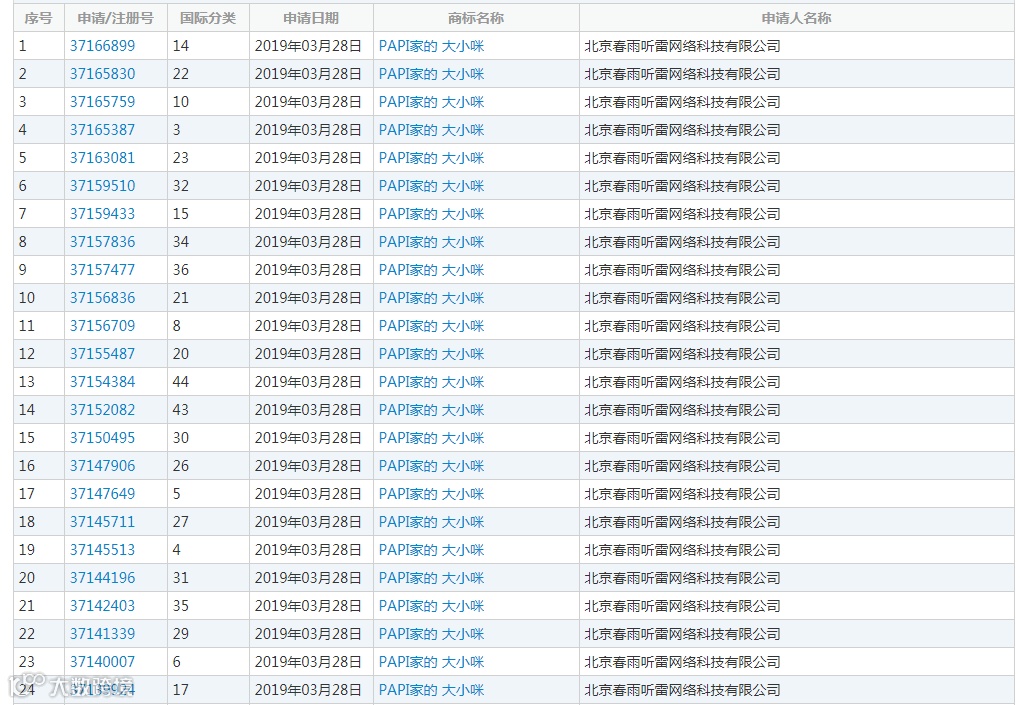Screen dimensions: 1020x705
Task: Open application number 37145711
Action: point(103,522)
